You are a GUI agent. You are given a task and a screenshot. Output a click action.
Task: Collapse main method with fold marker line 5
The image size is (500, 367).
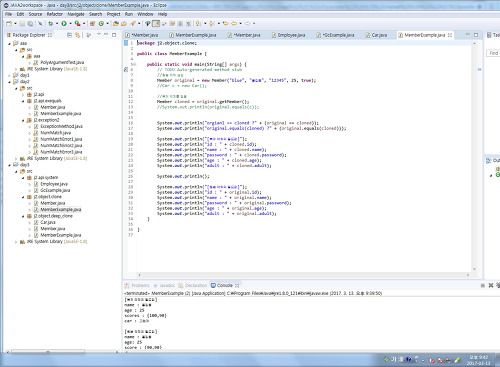coord(133,64)
